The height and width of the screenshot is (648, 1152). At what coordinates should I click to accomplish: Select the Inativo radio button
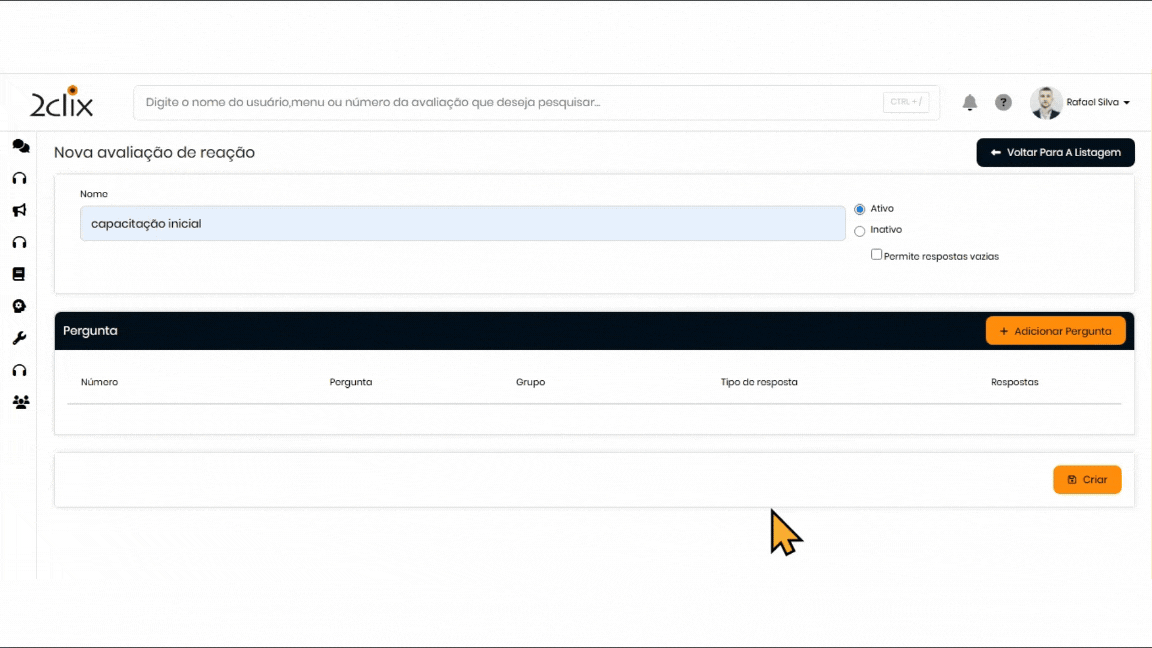pos(860,231)
